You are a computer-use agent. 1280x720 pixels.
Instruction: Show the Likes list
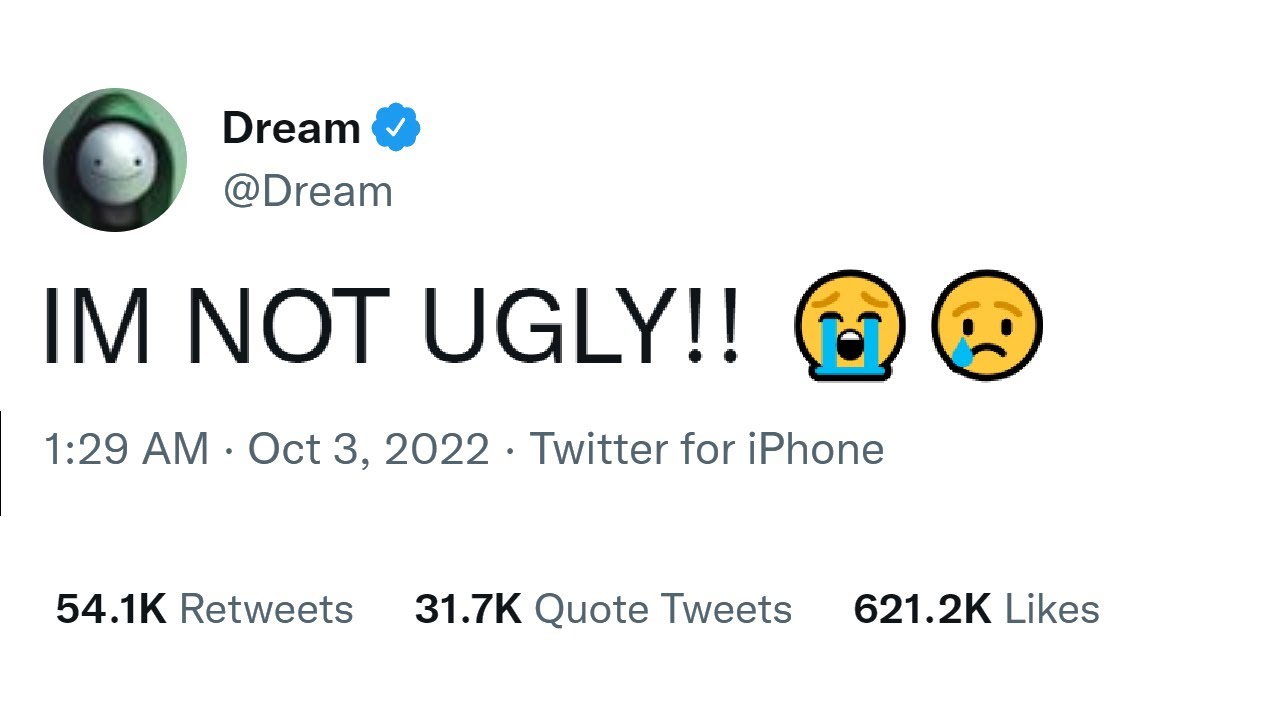click(x=1051, y=609)
